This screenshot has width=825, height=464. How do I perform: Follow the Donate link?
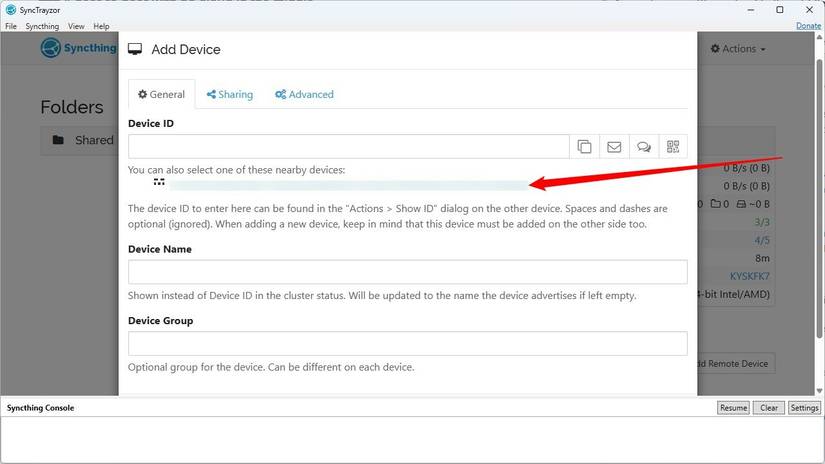pyautogui.click(x=808, y=26)
